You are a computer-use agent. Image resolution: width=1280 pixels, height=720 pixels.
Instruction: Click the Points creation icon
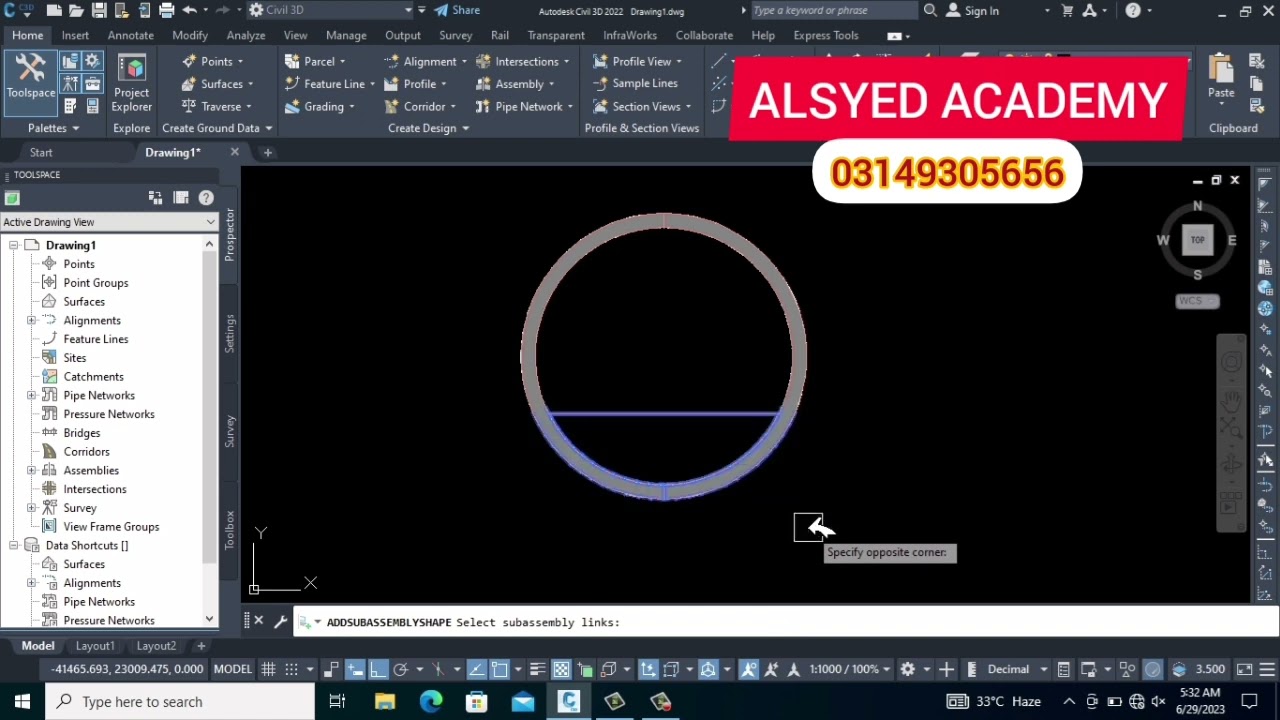(188, 61)
